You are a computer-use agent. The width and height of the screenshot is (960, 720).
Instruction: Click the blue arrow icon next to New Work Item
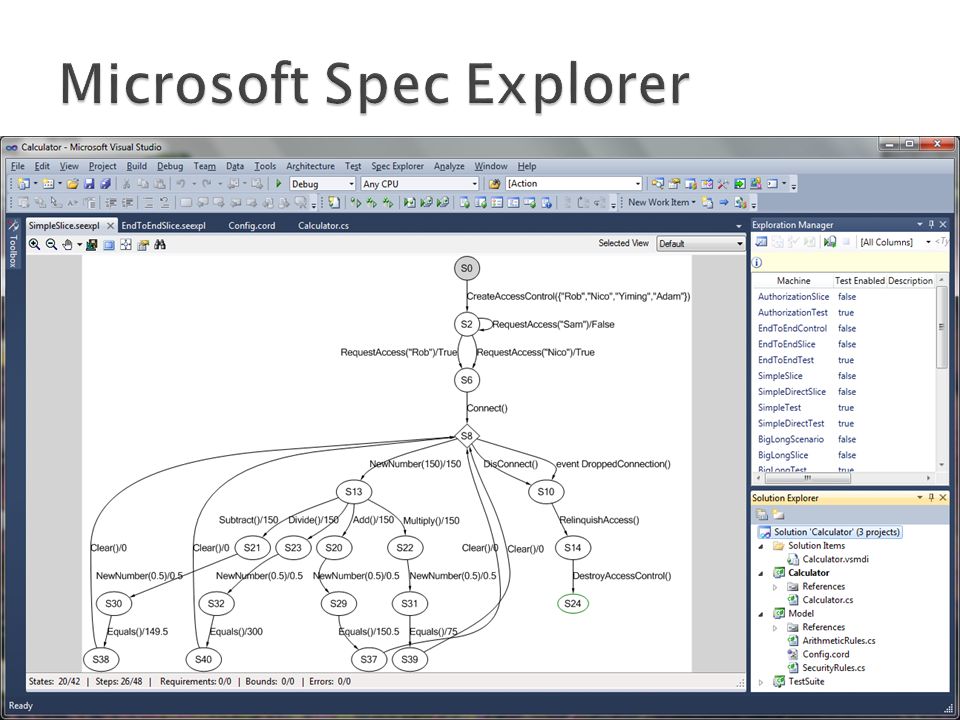[724, 202]
